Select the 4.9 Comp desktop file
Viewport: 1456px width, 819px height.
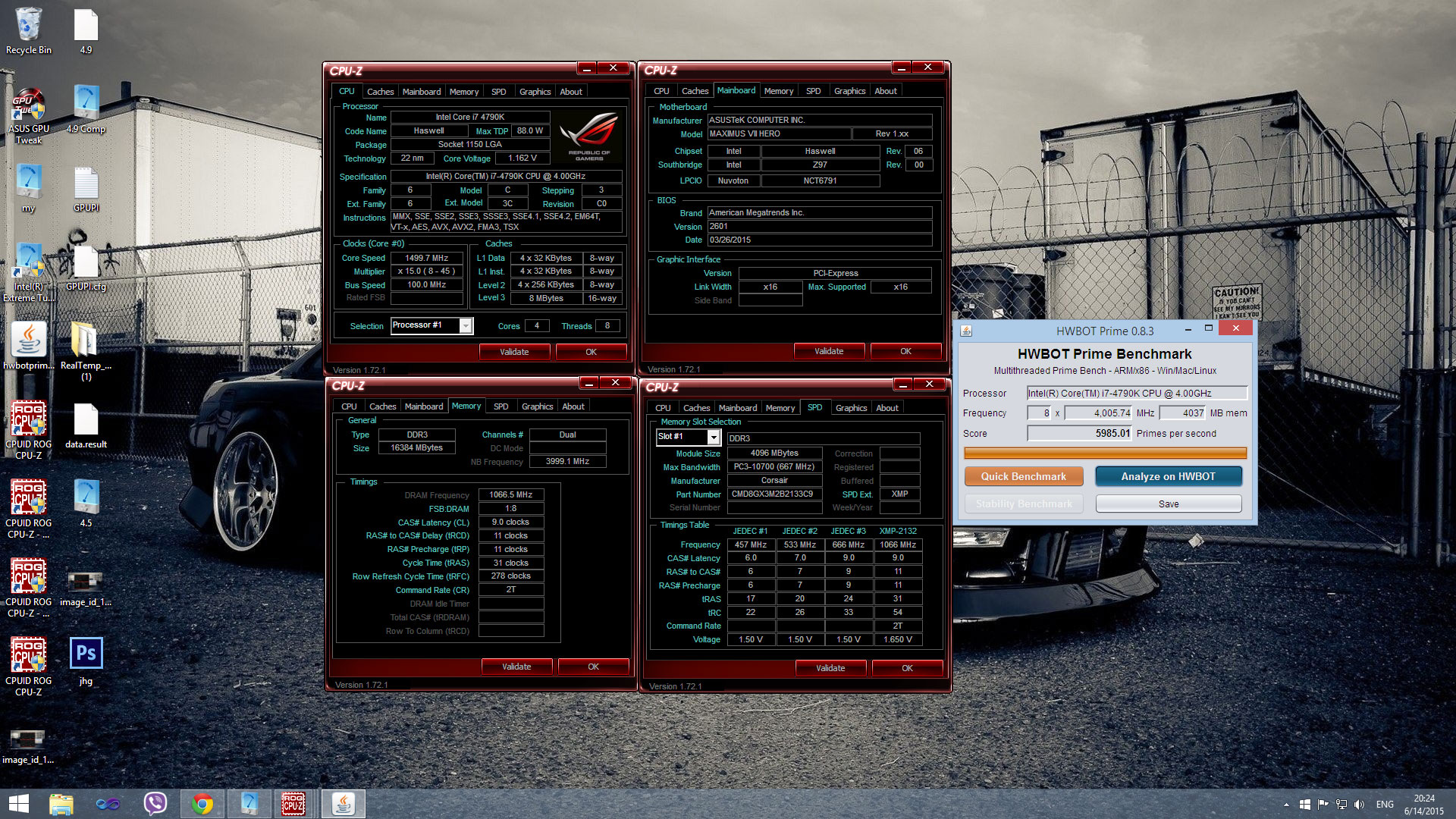click(x=86, y=109)
